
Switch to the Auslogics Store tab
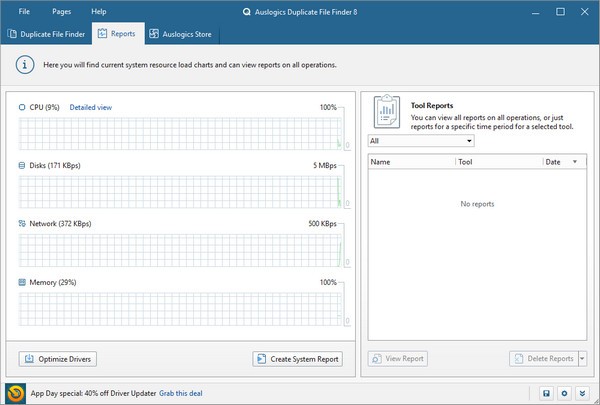pyautogui.click(x=180, y=34)
